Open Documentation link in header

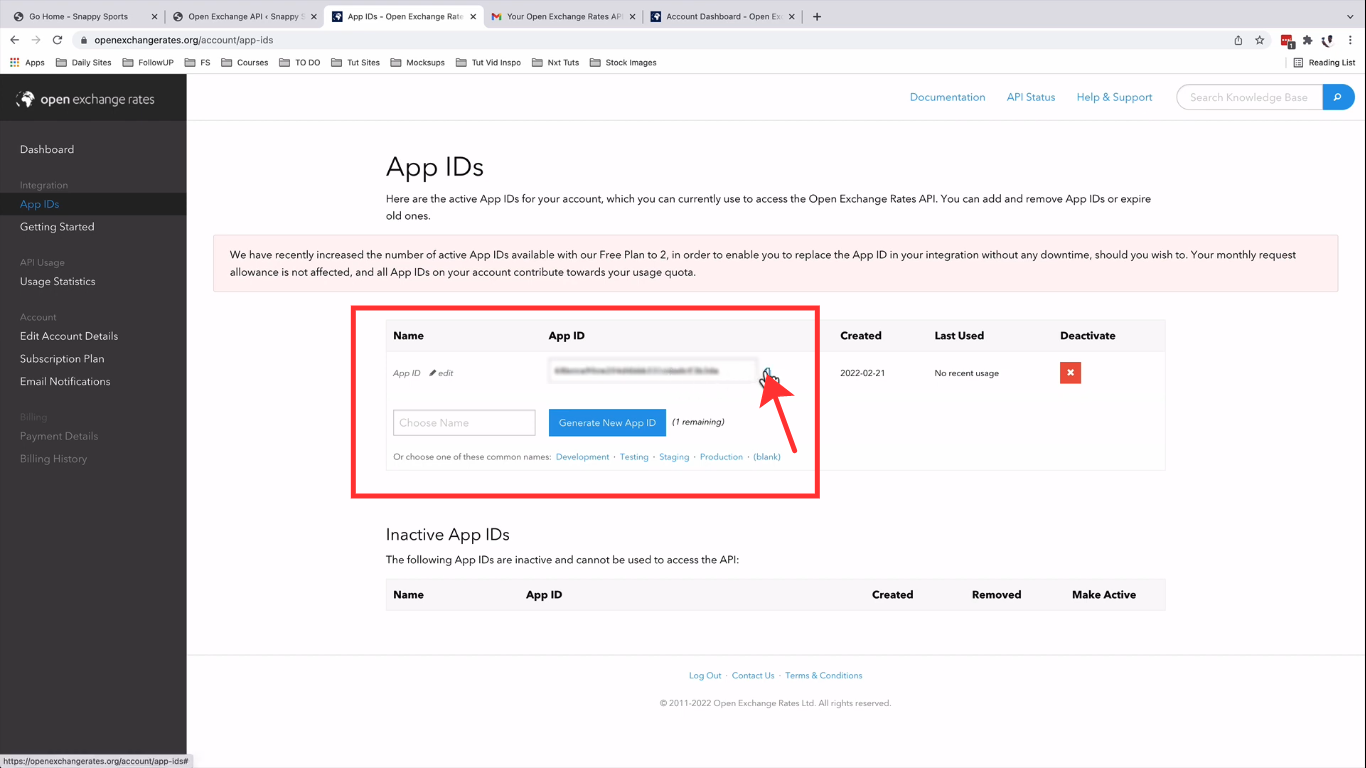point(947,97)
